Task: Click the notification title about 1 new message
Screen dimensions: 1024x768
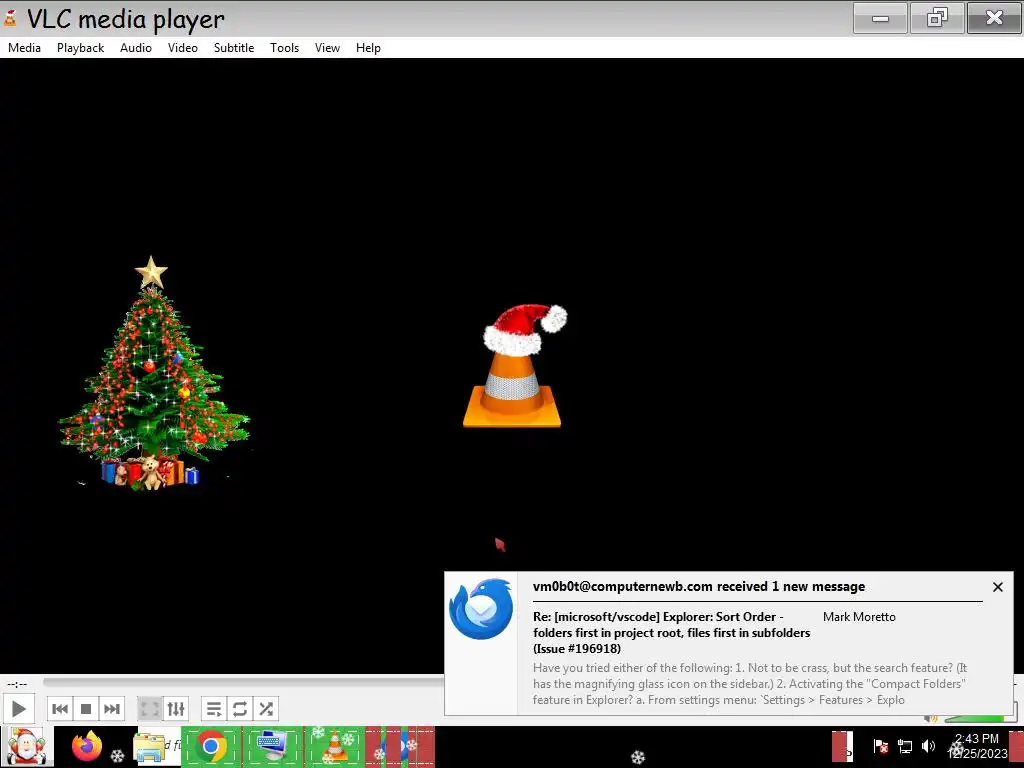Action: coord(699,586)
